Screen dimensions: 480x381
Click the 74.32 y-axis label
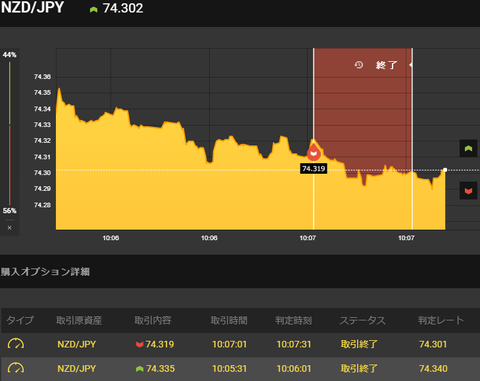point(42,141)
